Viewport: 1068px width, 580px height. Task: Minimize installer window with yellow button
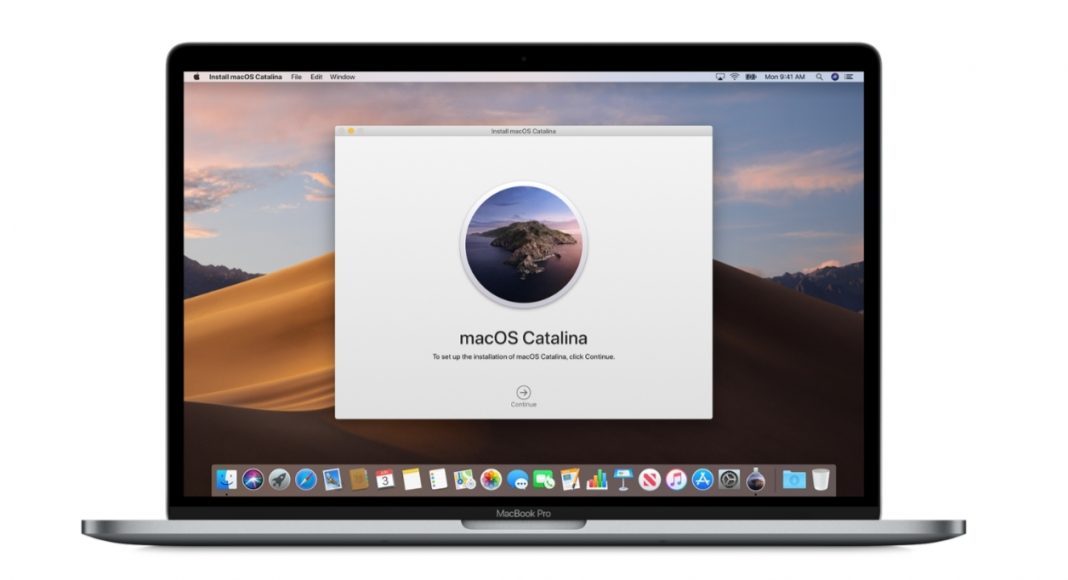click(351, 131)
